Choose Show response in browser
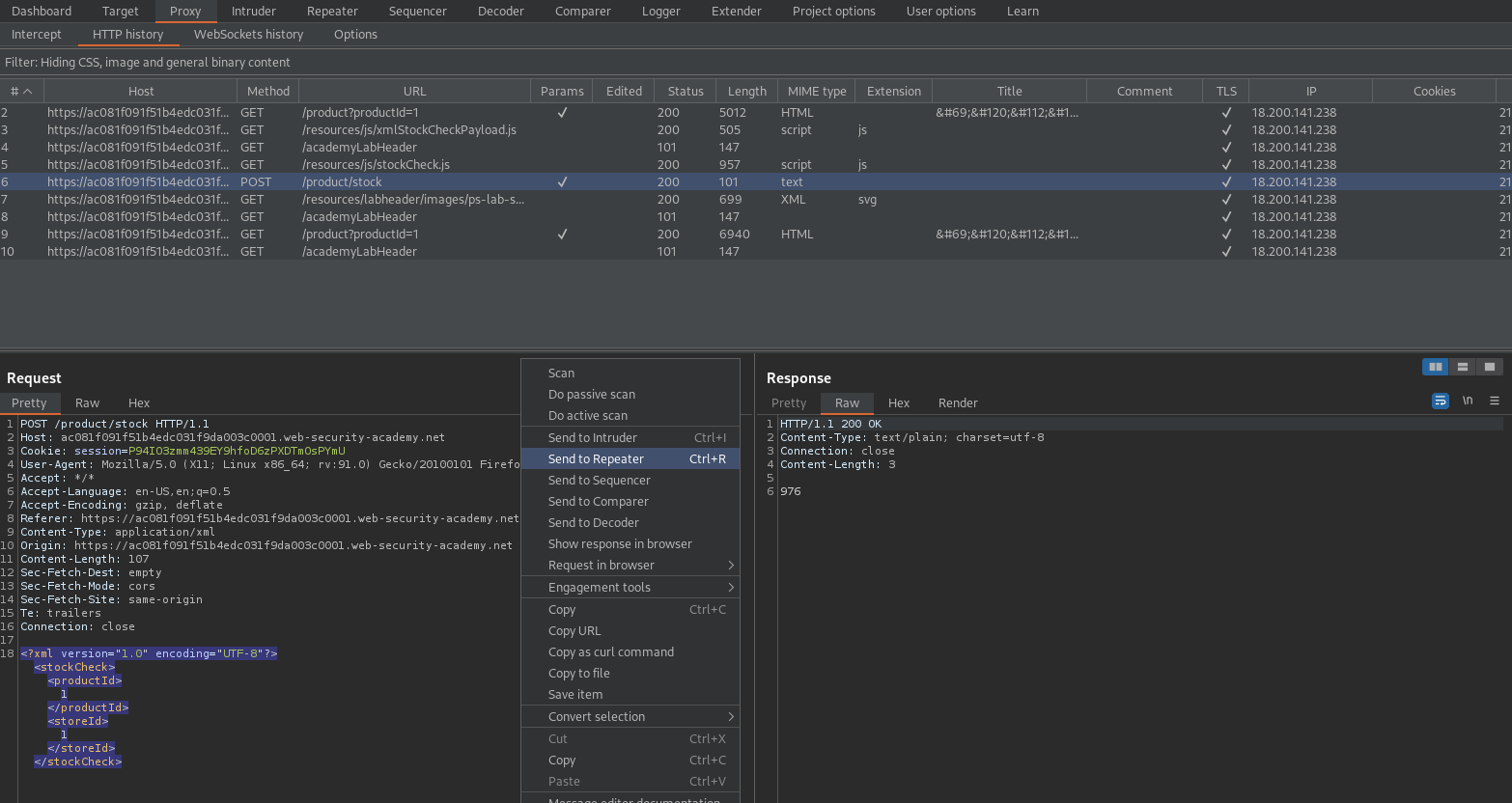 630,544
